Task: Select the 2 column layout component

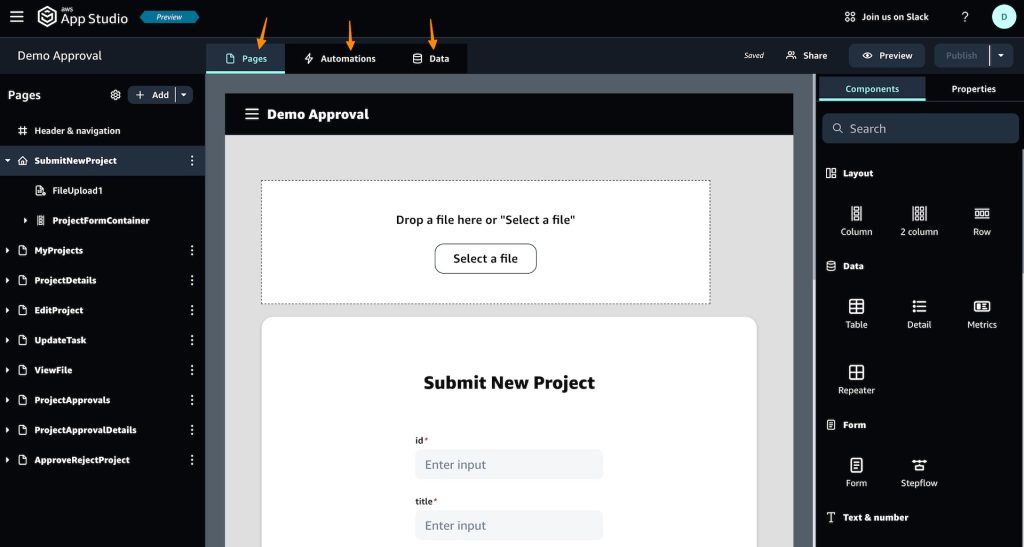Action: point(919,220)
